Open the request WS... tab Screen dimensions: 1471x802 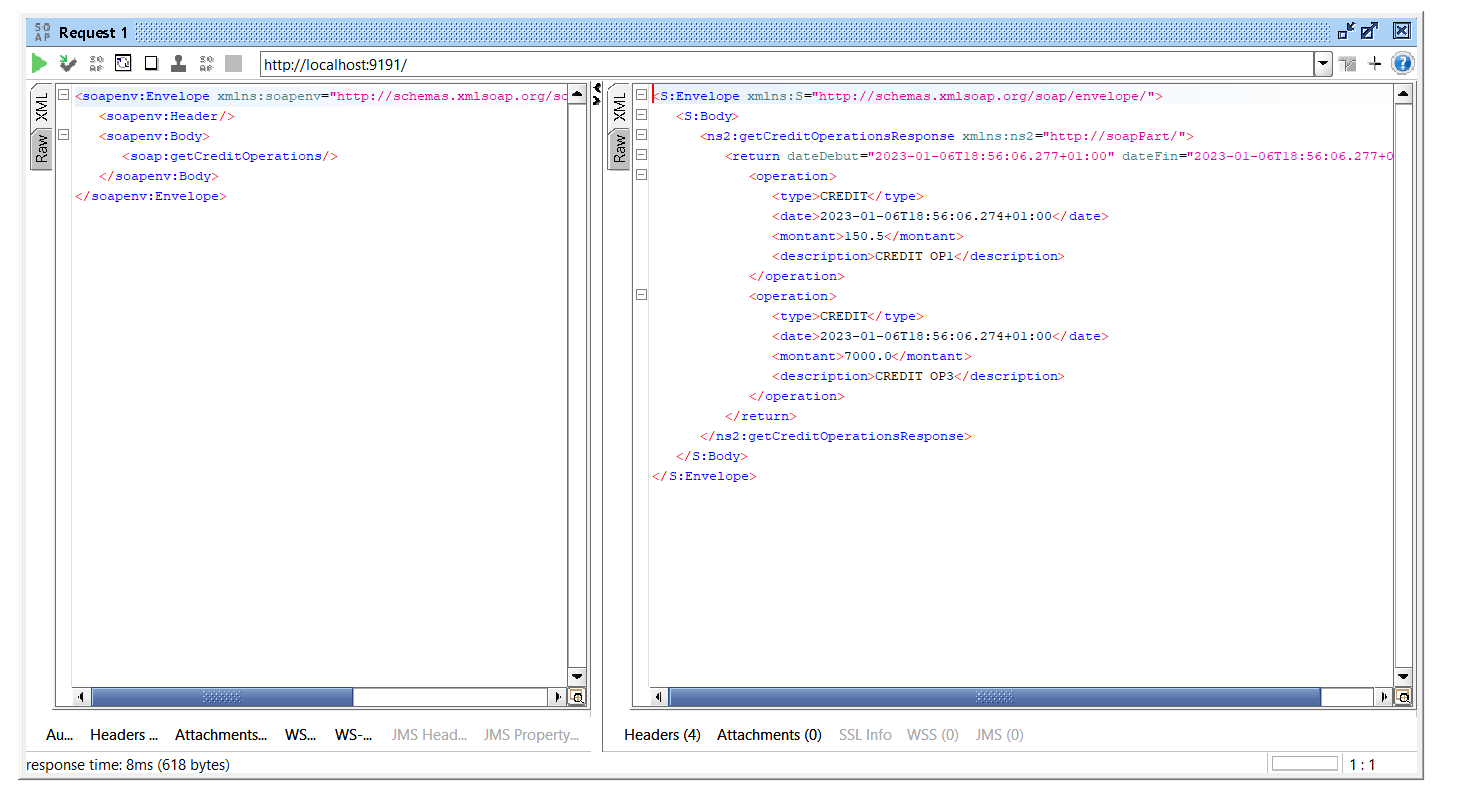[x=300, y=735]
